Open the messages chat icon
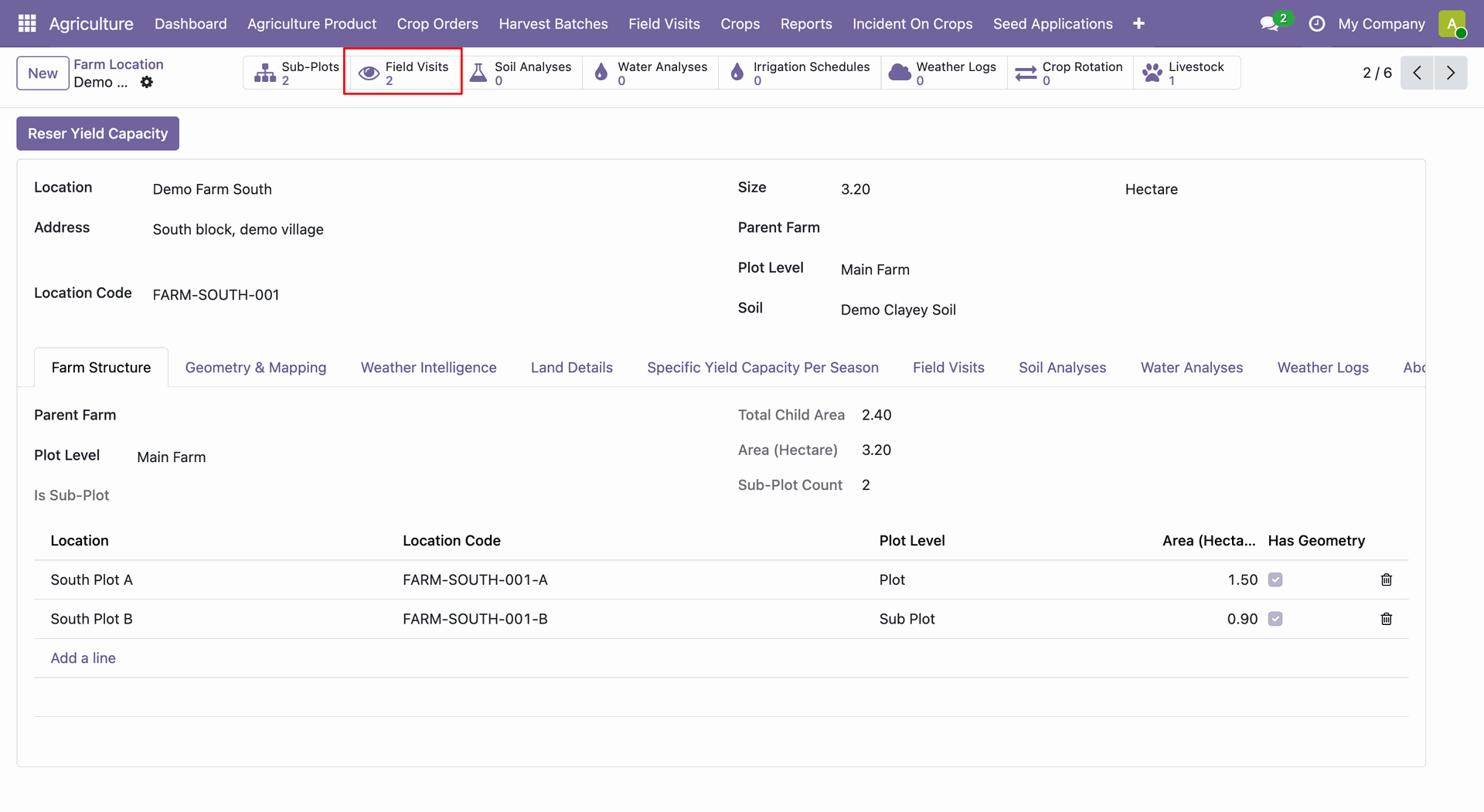The image size is (1484, 812). pos(1269,24)
